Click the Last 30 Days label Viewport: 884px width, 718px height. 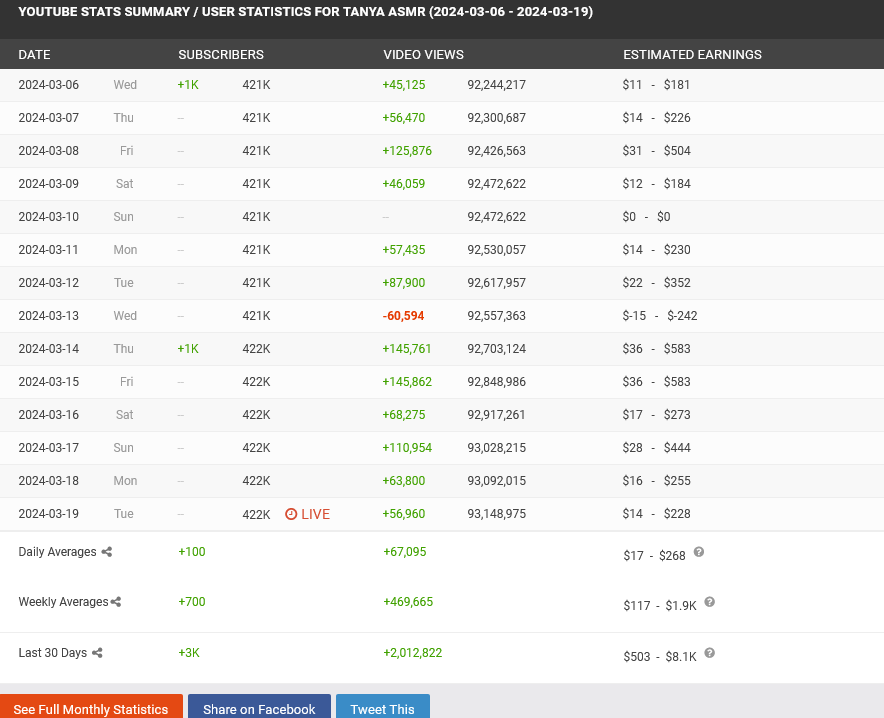click(x=52, y=653)
